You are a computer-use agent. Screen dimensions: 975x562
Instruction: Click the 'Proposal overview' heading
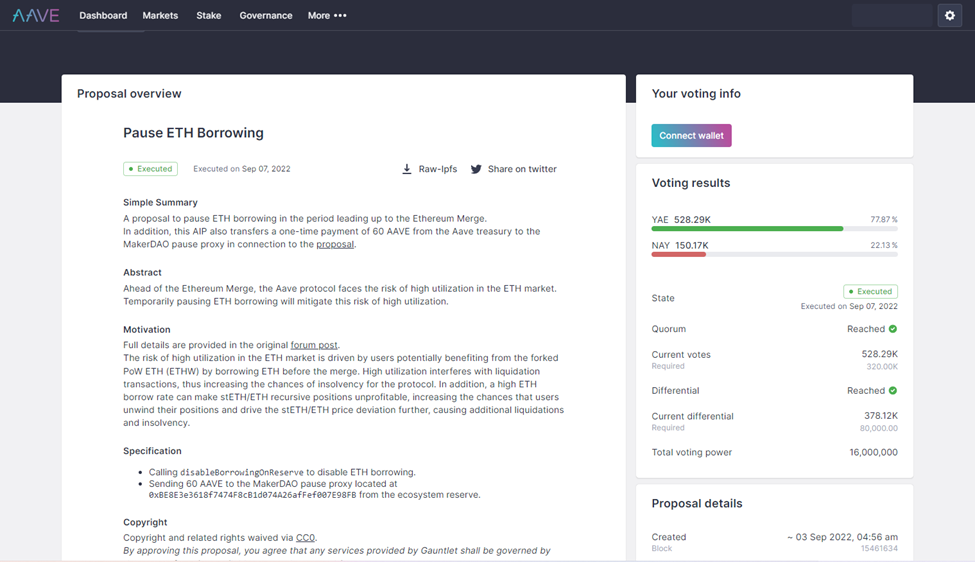tap(129, 94)
